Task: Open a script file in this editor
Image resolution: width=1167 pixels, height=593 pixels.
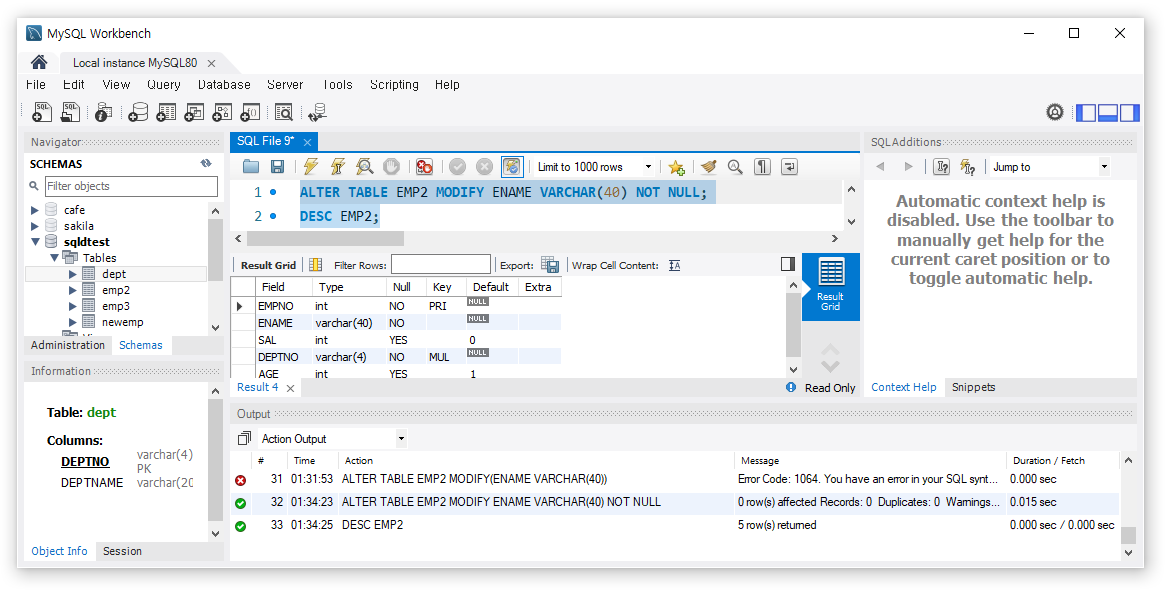Action: pyautogui.click(x=251, y=167)
